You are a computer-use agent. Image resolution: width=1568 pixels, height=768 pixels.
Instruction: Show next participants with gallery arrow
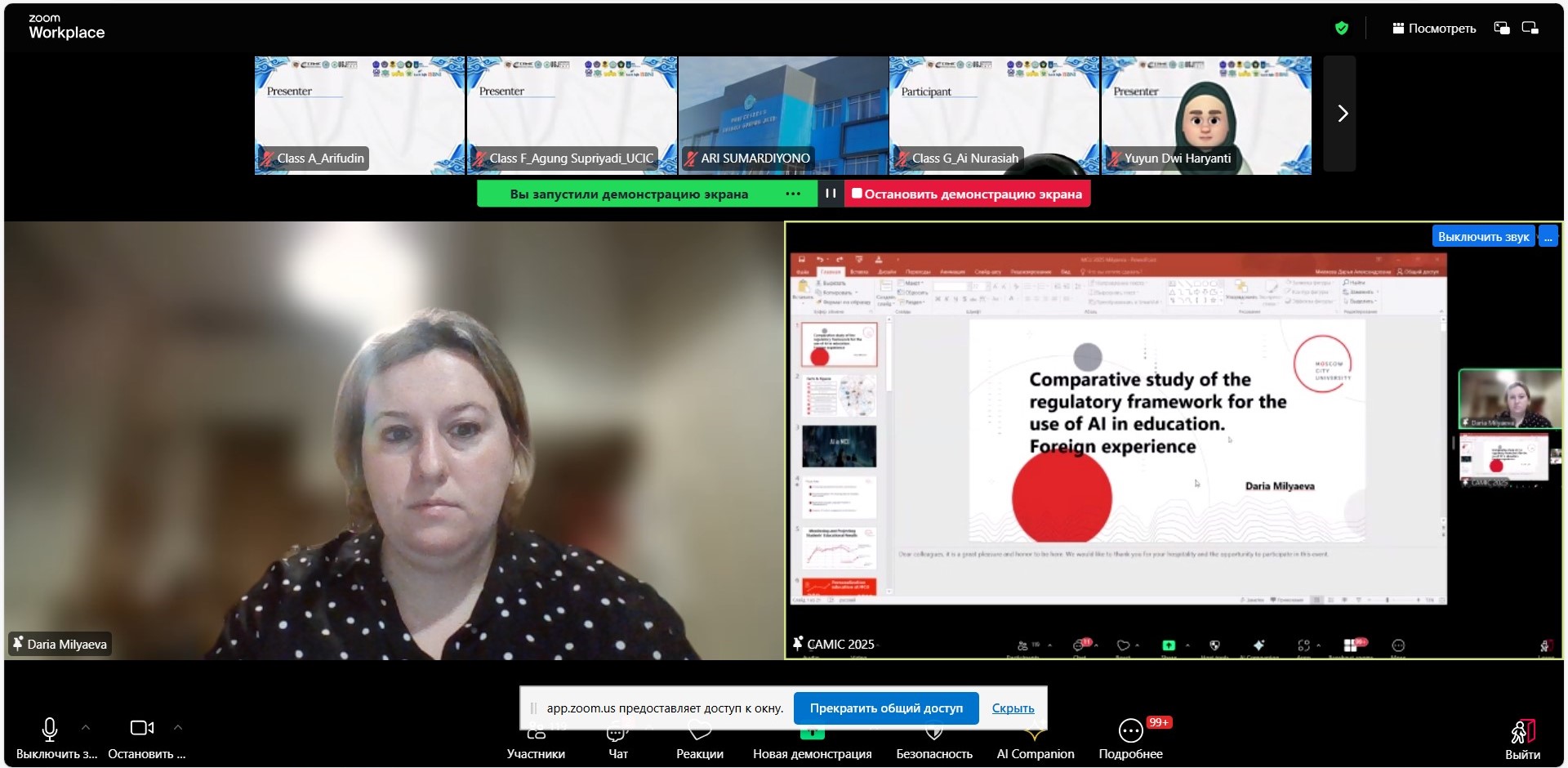(1342, 114)
